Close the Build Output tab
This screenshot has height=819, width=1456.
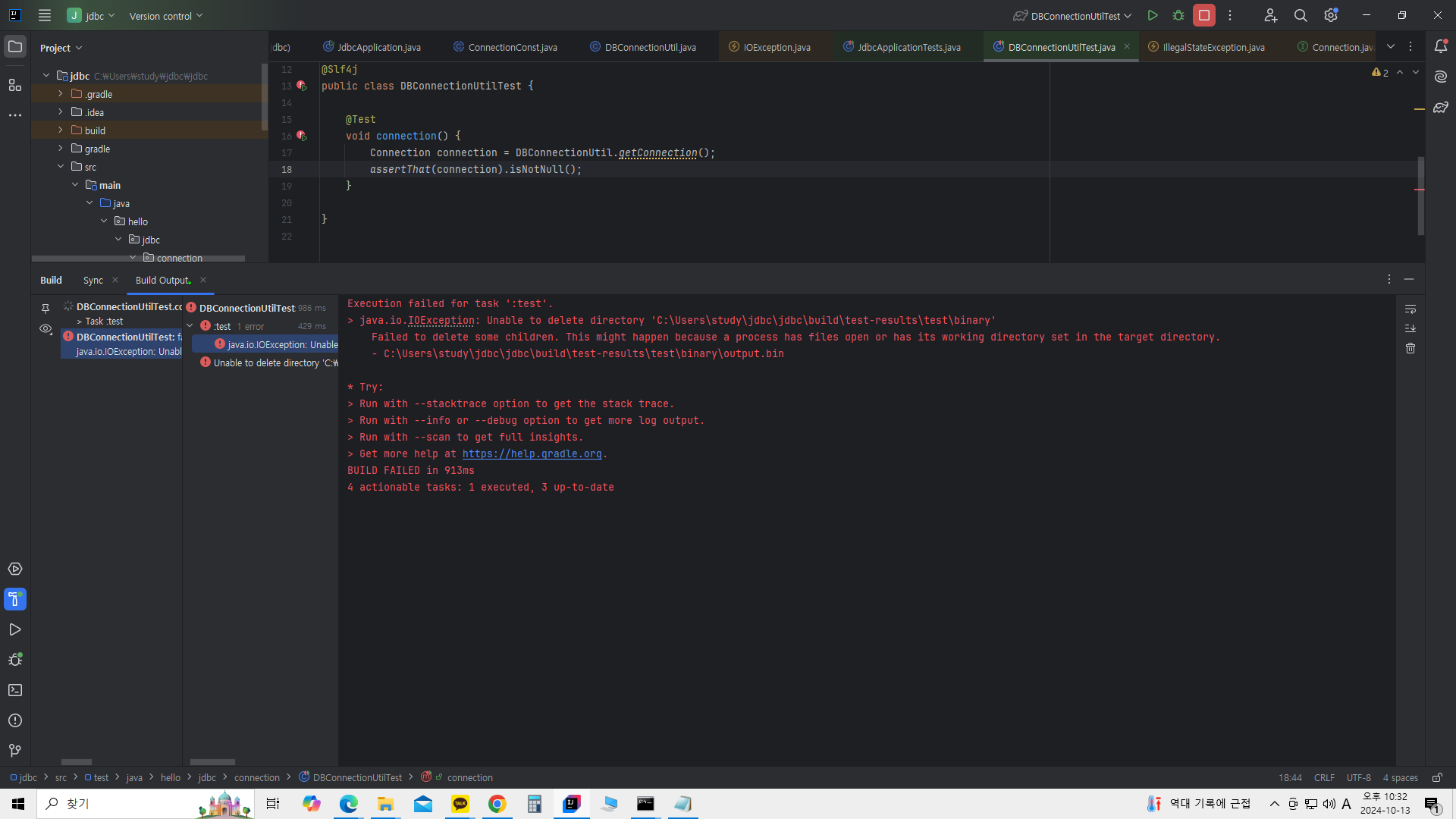(x=203, y=281)
